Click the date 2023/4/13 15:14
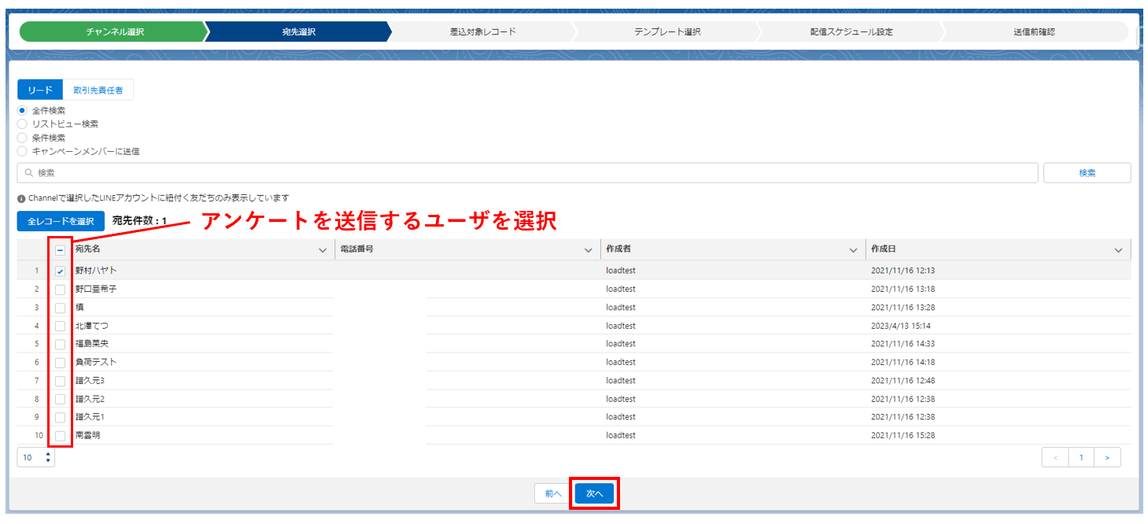Image resolution: width=1148 pixels, height=524 pixels. pyautogui.click(x=901, y=326)
